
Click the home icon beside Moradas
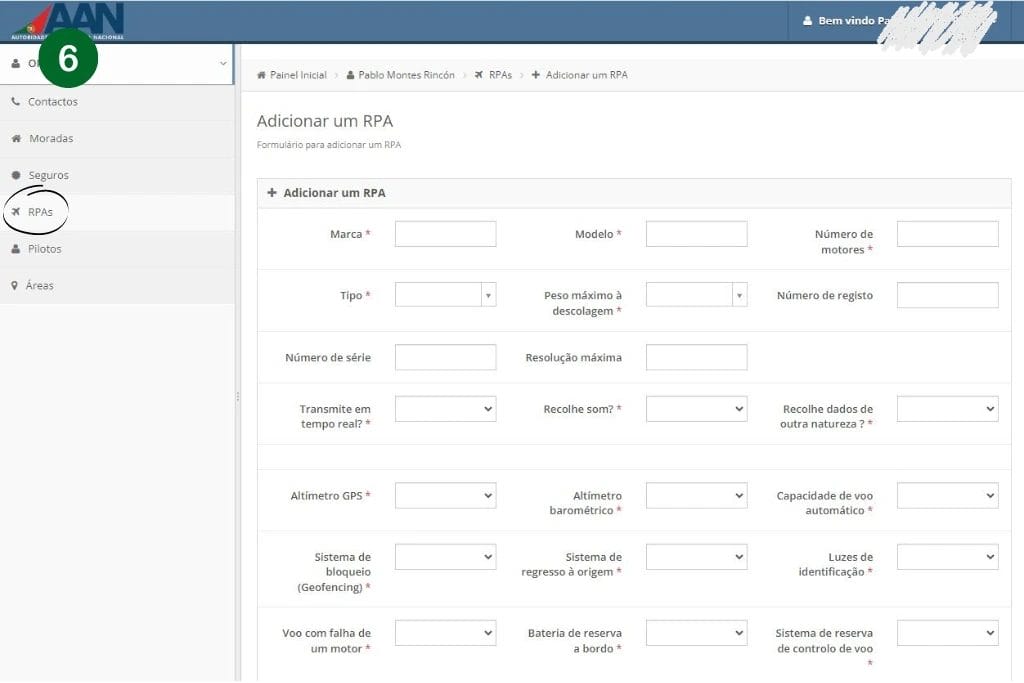pyautogui.click(x=16, y=139)
